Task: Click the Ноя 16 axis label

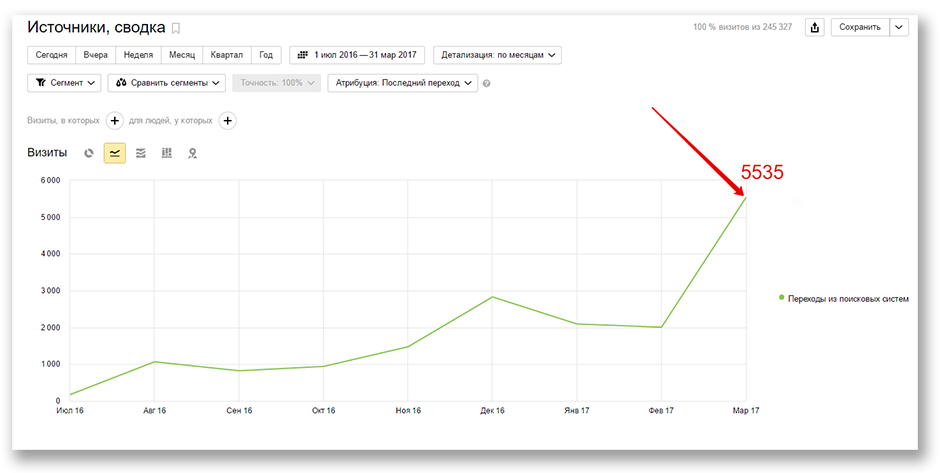Action: 408,411
